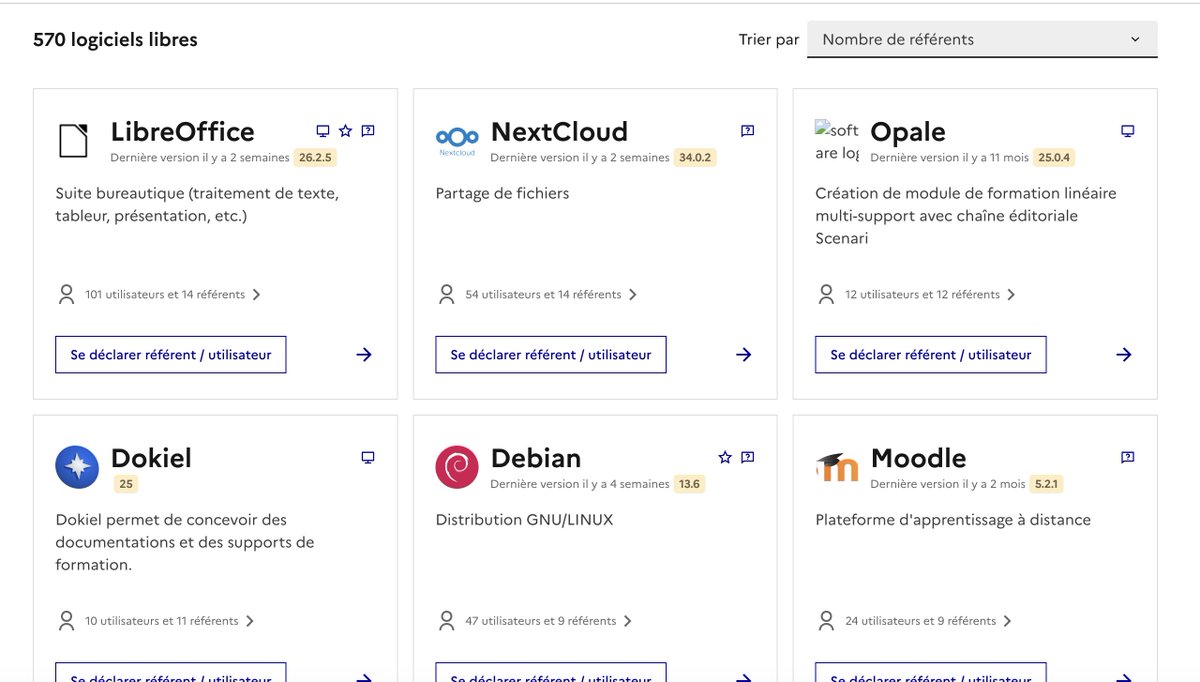Click the Debian swirl logo
This screenshot has height=682, width=1200.
[457, 467]
